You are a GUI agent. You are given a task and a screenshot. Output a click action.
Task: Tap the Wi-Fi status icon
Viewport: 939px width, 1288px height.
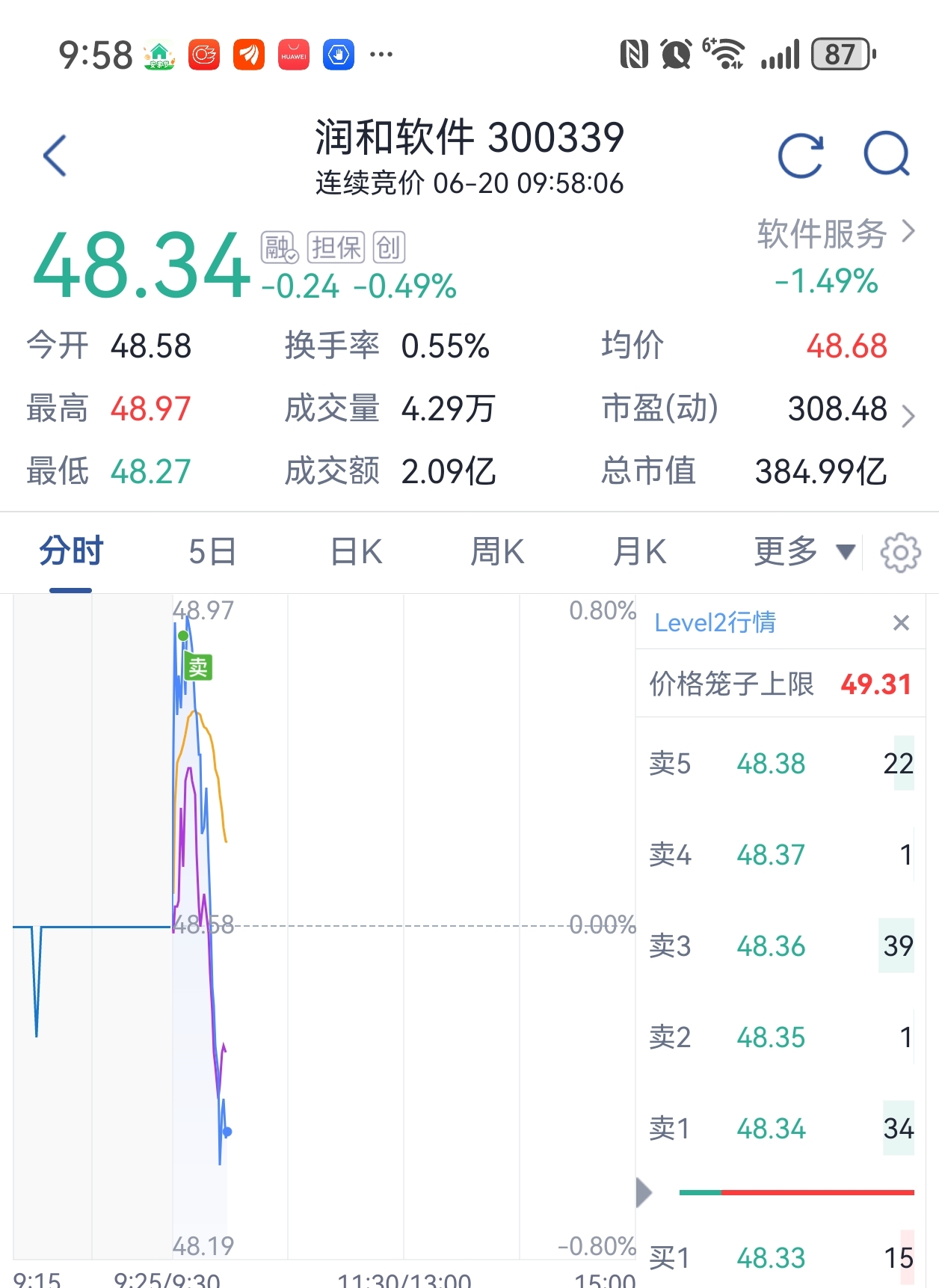(x=724, y=54)
